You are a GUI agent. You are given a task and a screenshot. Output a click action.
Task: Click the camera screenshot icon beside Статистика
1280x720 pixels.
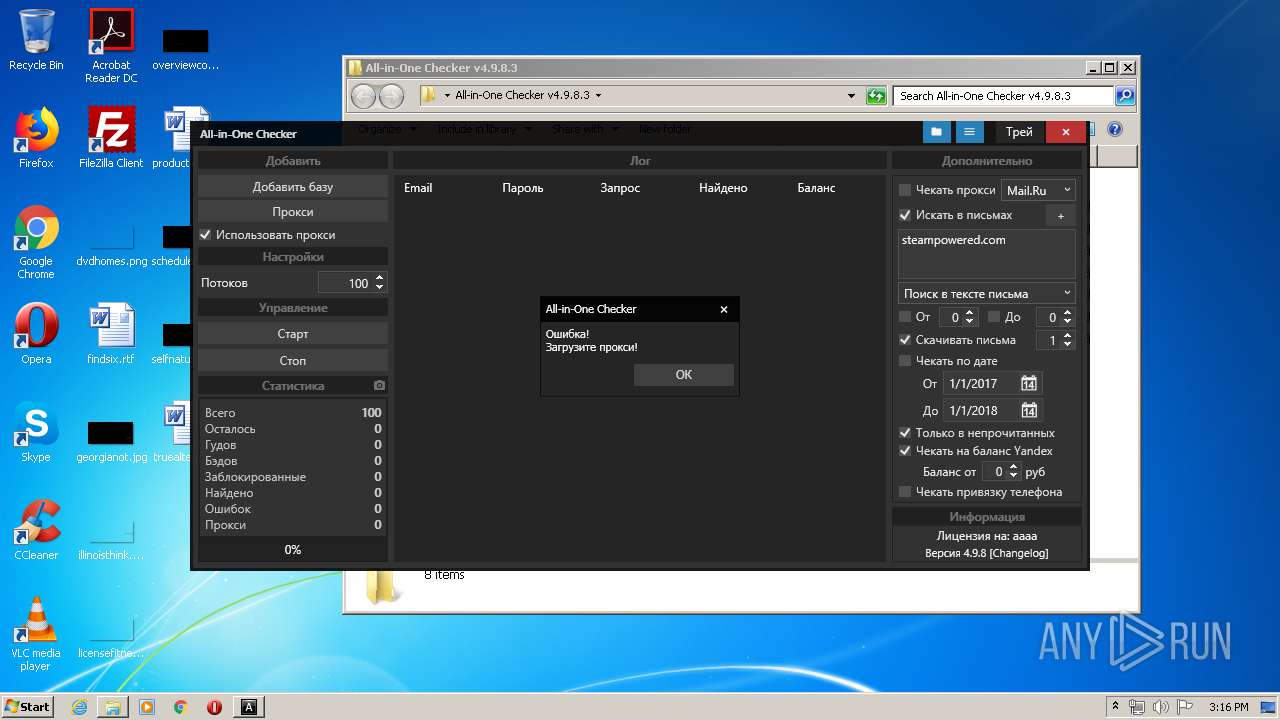[379, 385]
